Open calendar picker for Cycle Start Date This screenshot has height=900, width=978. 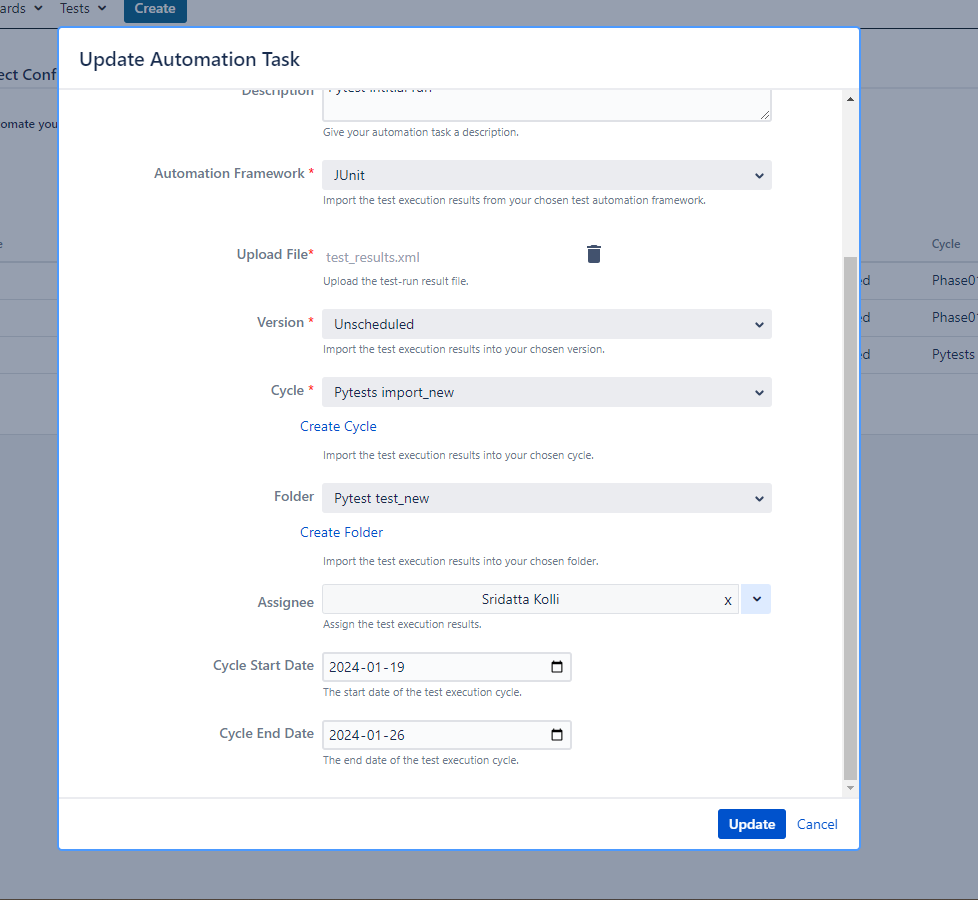pyautogui.click(x=557, y=667)
